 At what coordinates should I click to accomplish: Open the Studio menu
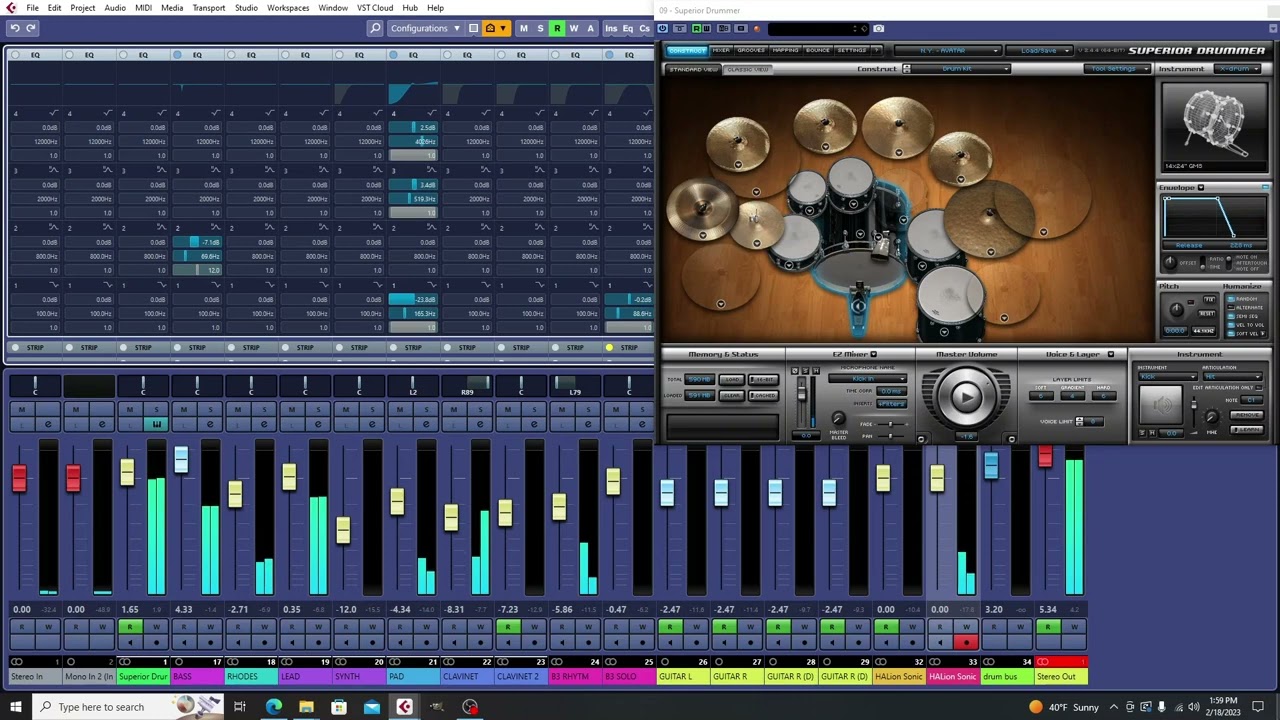(246, 8)
